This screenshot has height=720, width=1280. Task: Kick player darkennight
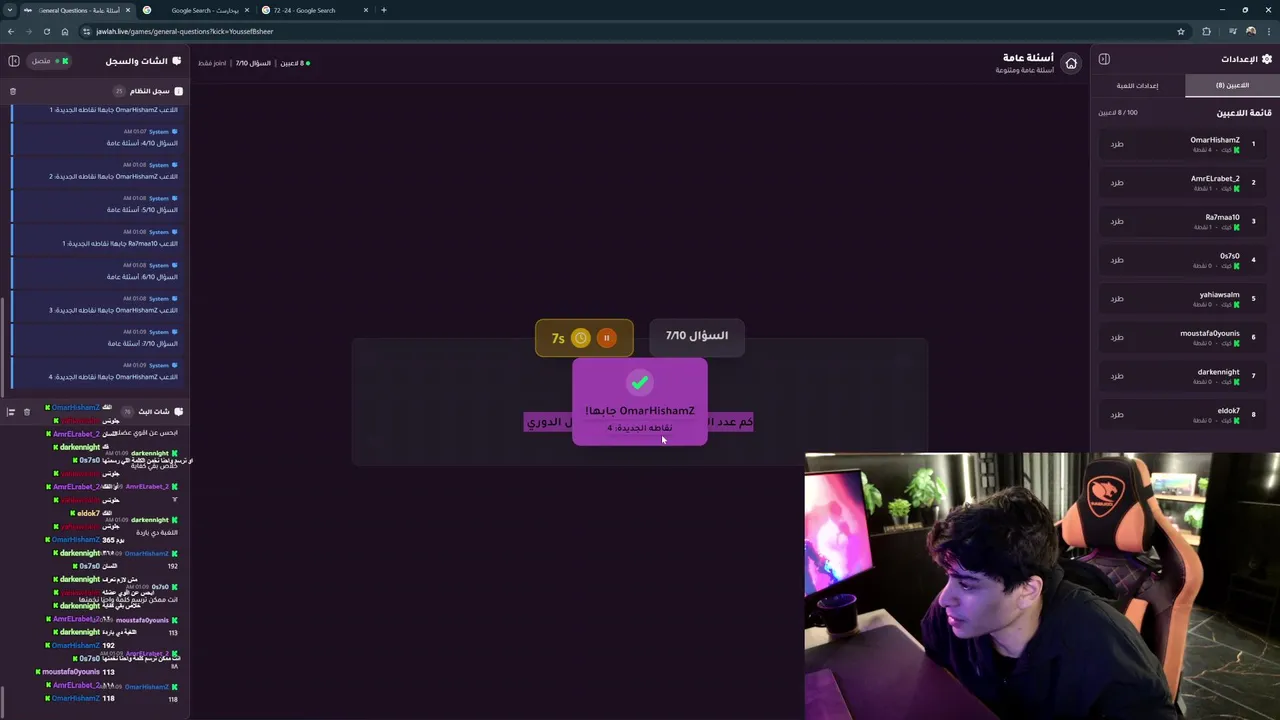click(1117, 376)
